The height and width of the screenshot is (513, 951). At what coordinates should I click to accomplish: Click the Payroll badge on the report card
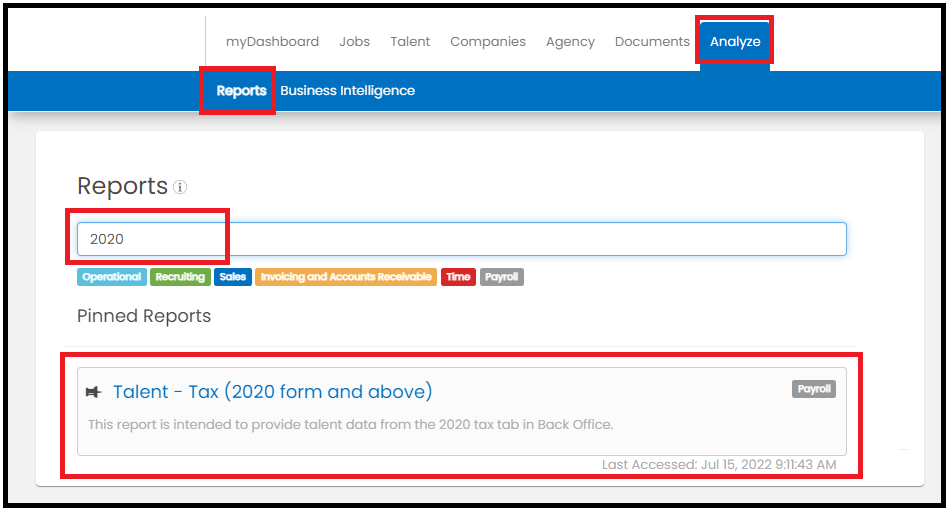[813, 389]
